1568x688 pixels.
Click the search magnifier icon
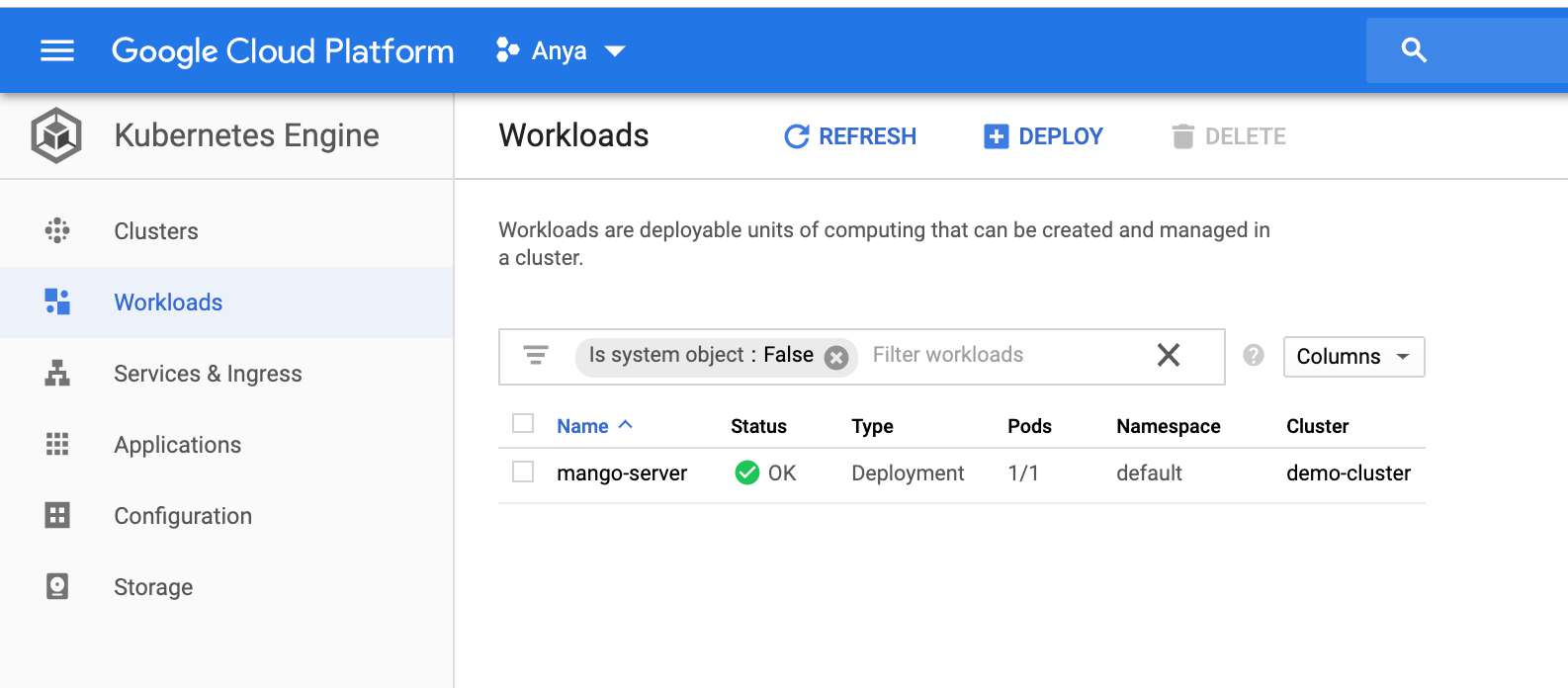pos(1414,50)
